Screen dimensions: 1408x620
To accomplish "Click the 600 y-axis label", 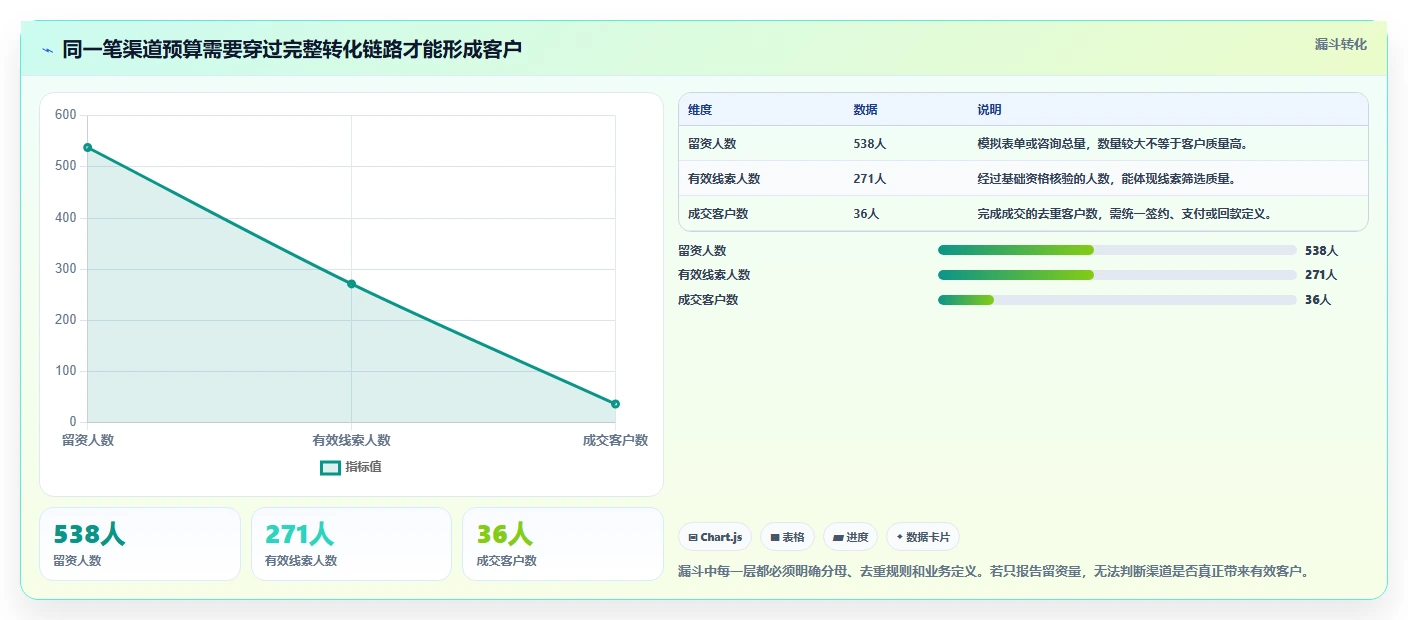I will [66, 115].
